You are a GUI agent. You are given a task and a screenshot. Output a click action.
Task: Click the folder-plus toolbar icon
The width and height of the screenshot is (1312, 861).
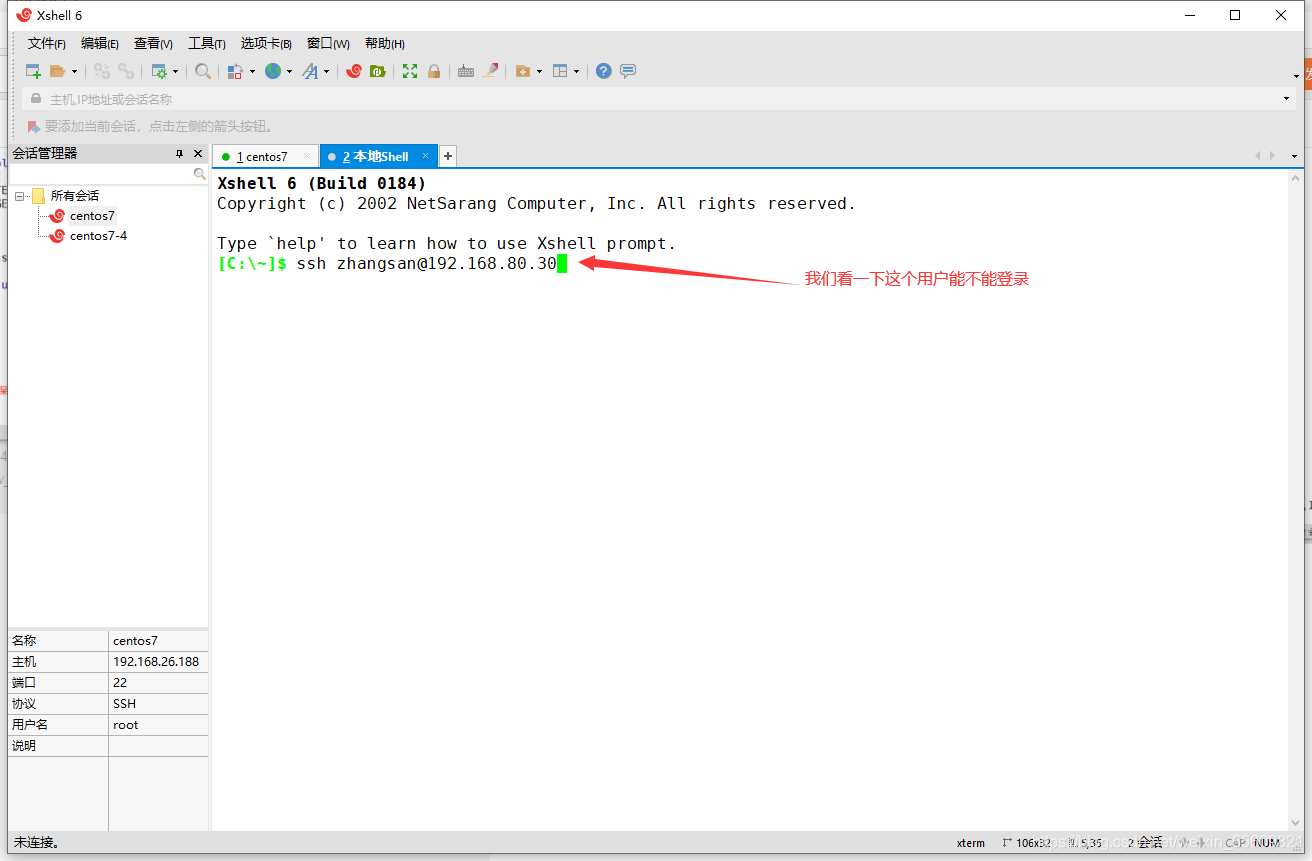coord(523,71)
